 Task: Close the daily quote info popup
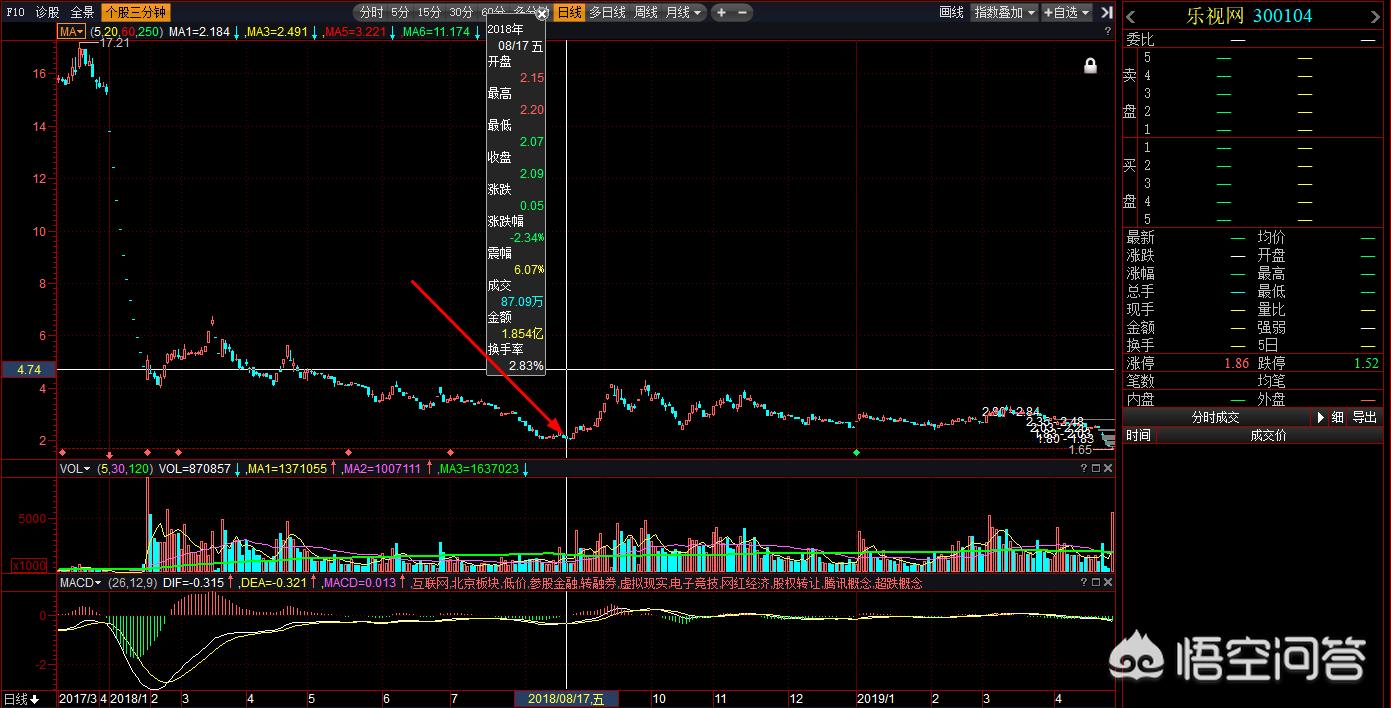[x=542, y=14]
